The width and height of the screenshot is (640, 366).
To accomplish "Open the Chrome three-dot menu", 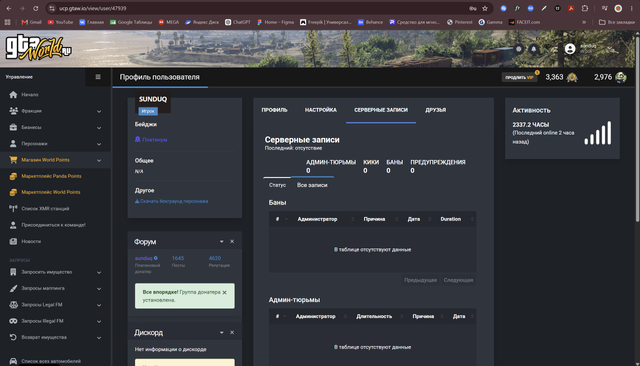I will point(632,8).
